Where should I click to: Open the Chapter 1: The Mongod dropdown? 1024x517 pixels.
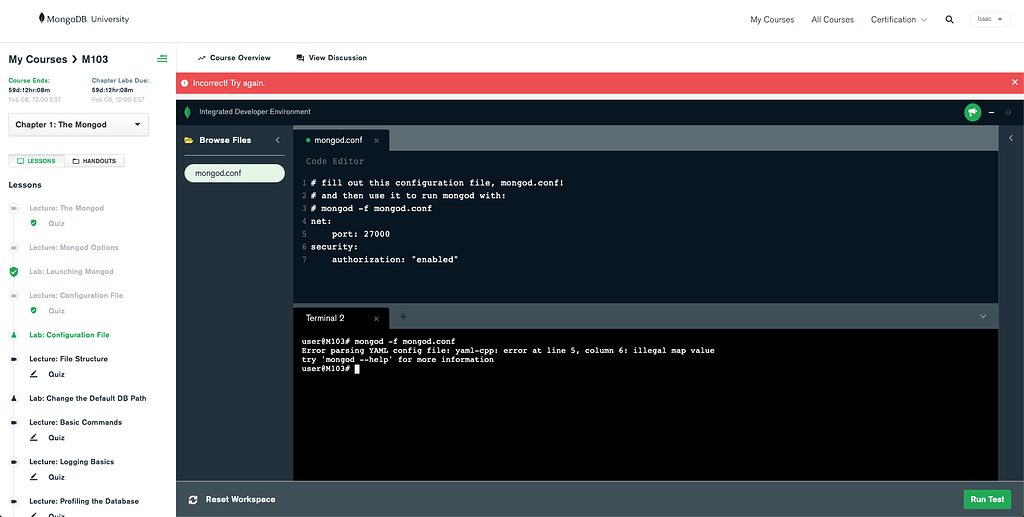(78, 124)
